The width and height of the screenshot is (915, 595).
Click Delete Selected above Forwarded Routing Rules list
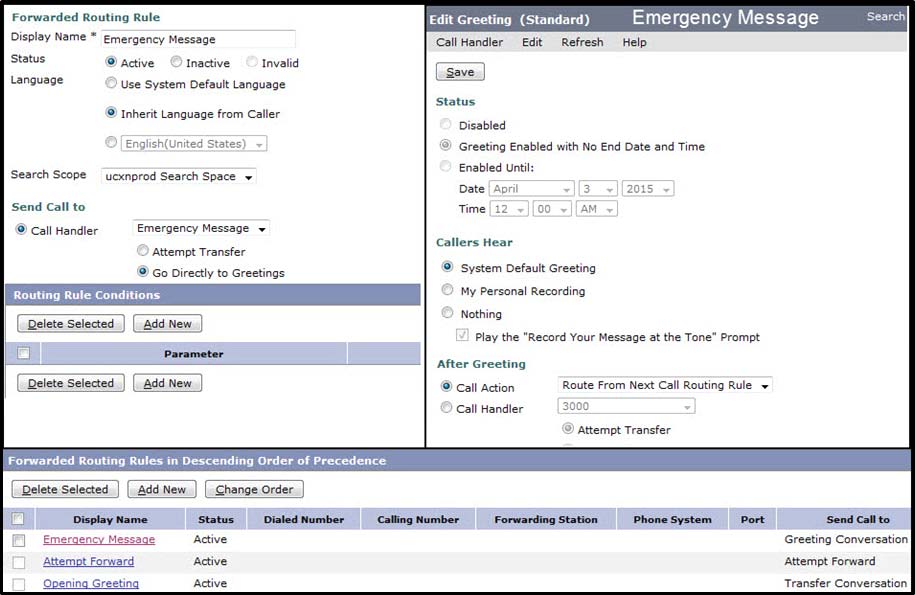click(65, 489)
